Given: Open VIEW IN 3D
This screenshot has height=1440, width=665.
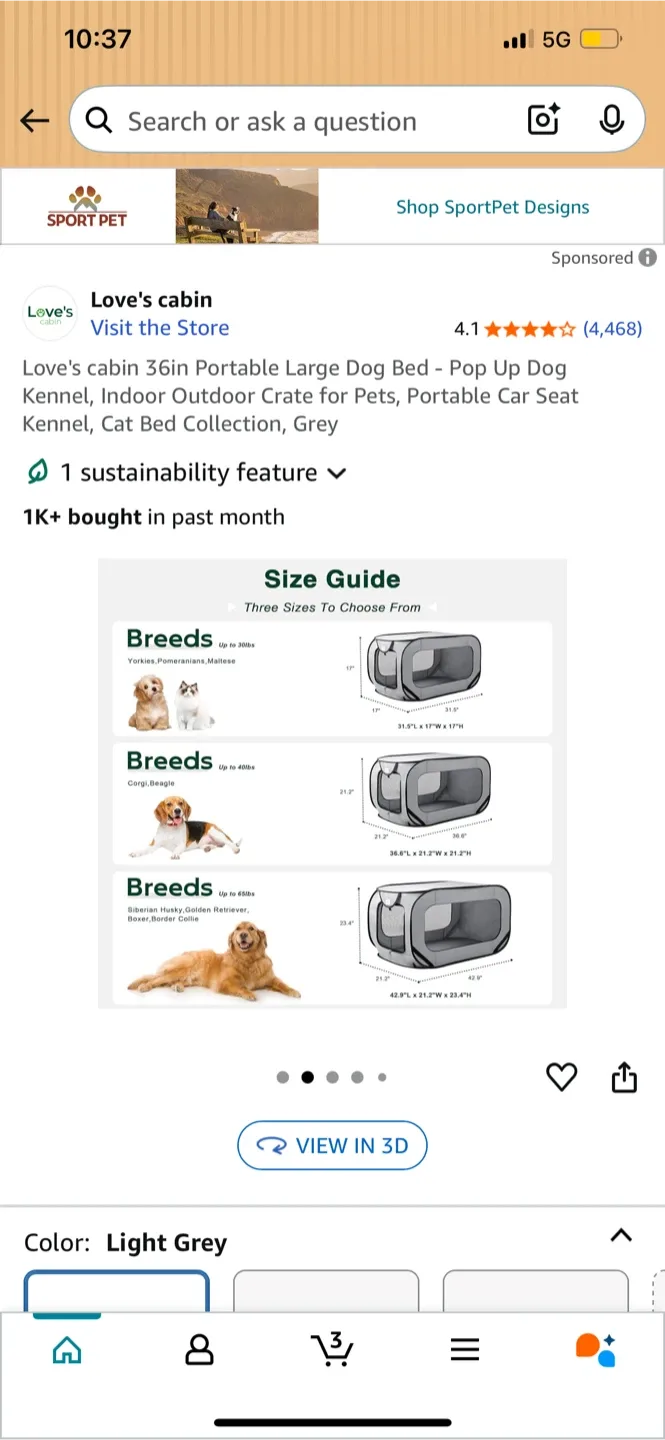Looking at the screenshot, I should (332, 1145).
